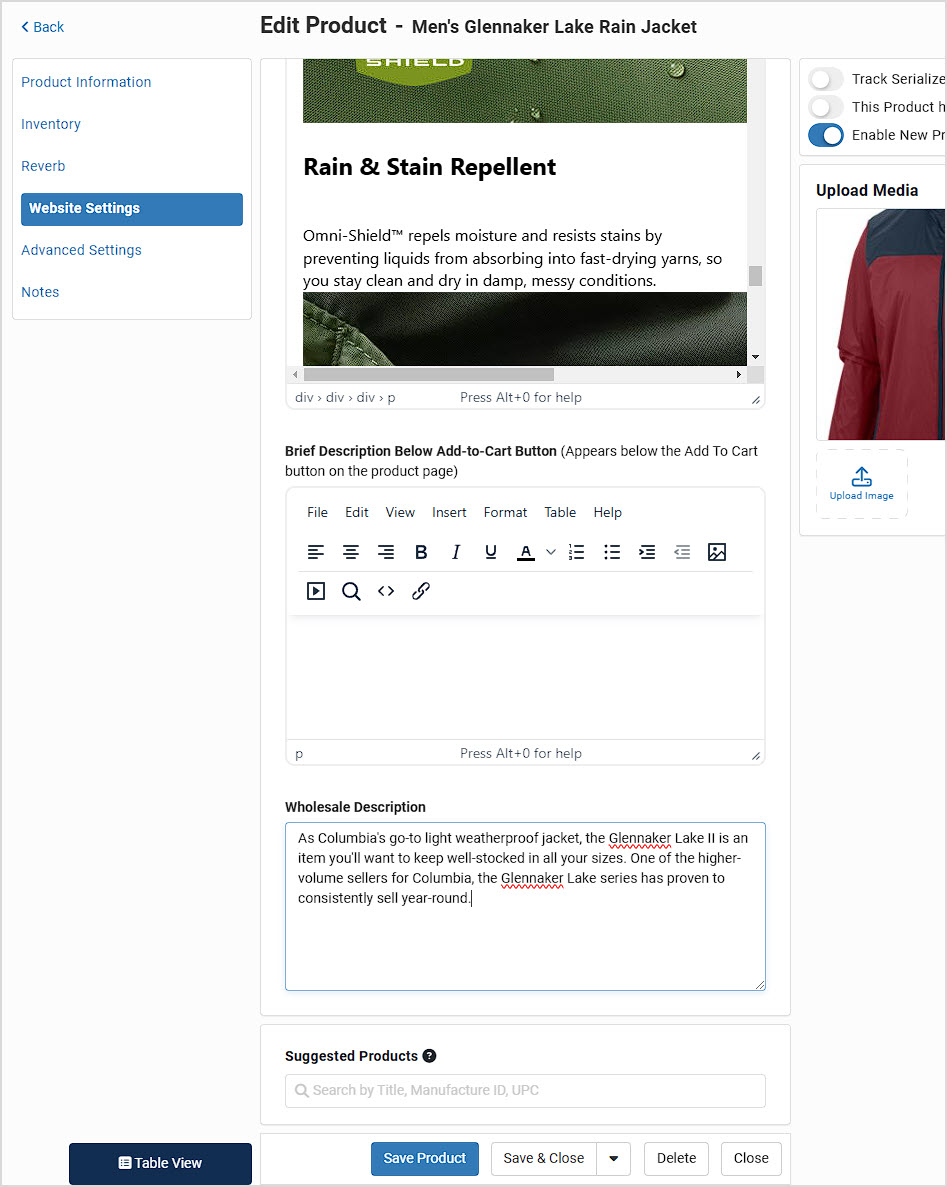The height and width of the screenshot is (1187, 947).
Task: Center-align text in brief description editor
Action: tap(350, 552)
